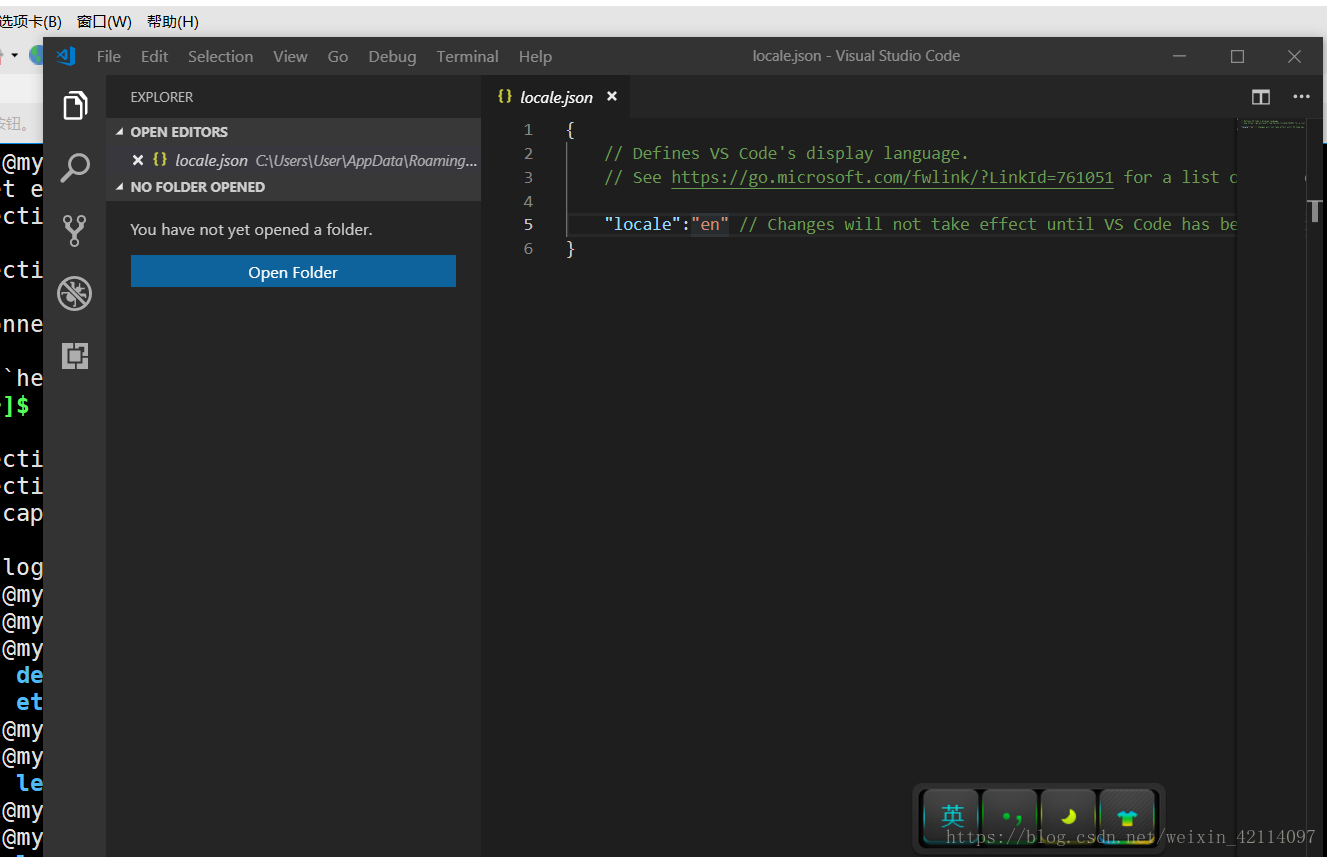Open the Debug menu
This screenshot has width=1327, height=857.
[x=392, y=56]
